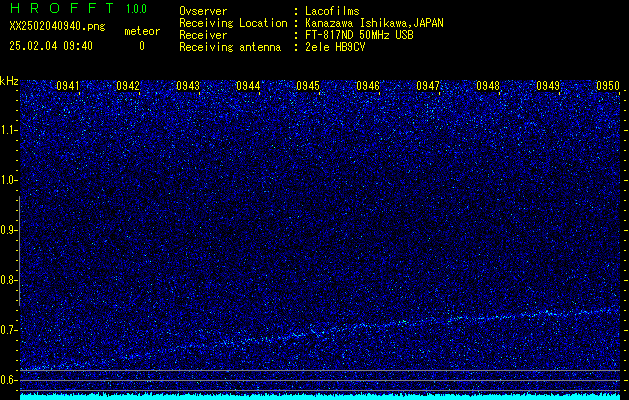The width and height of the screenshot is (629, 400).
Task: Click the 0949 time marker
Action: [548, 86]
